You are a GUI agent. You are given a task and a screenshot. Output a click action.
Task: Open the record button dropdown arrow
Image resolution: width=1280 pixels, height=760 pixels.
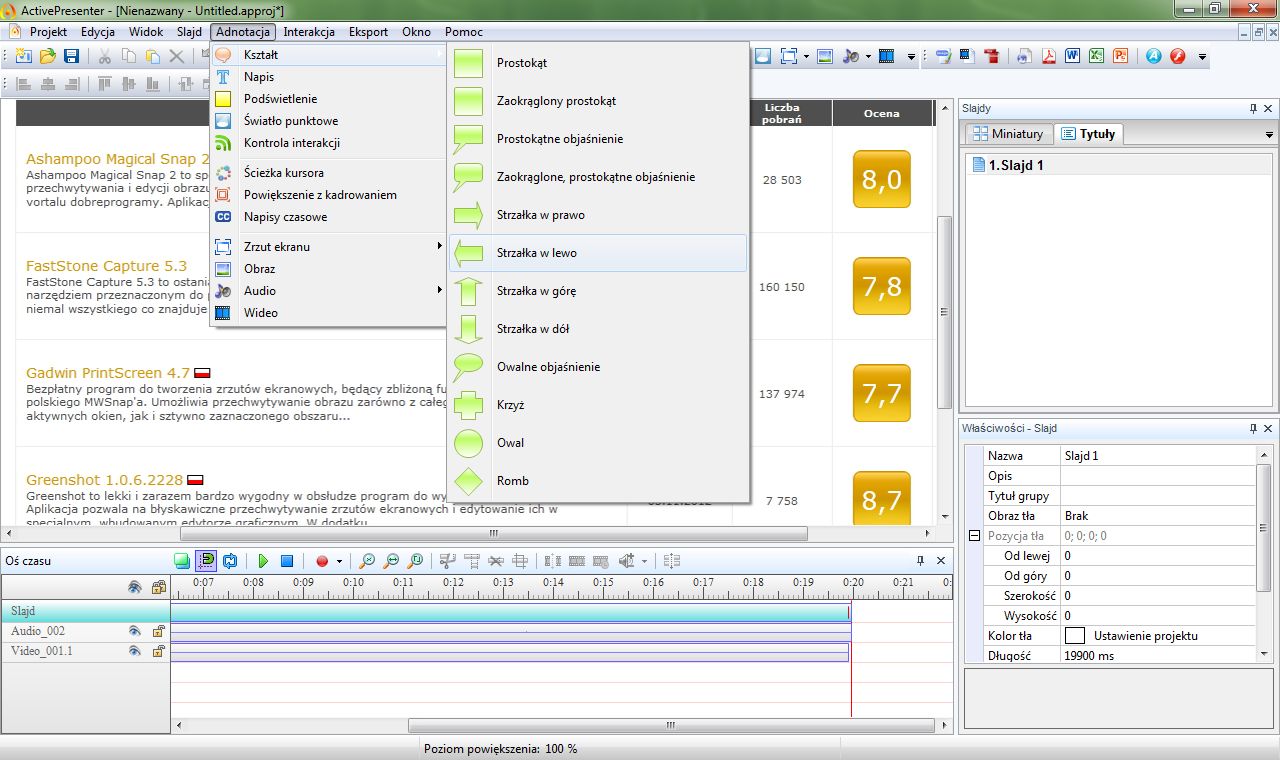coord(339,561)
